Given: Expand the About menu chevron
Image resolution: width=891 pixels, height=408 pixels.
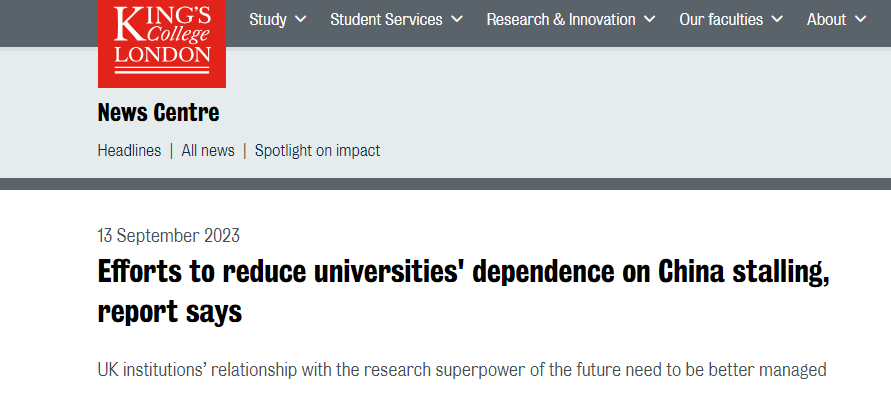Looking at the screenshot, I should point(861,20).
